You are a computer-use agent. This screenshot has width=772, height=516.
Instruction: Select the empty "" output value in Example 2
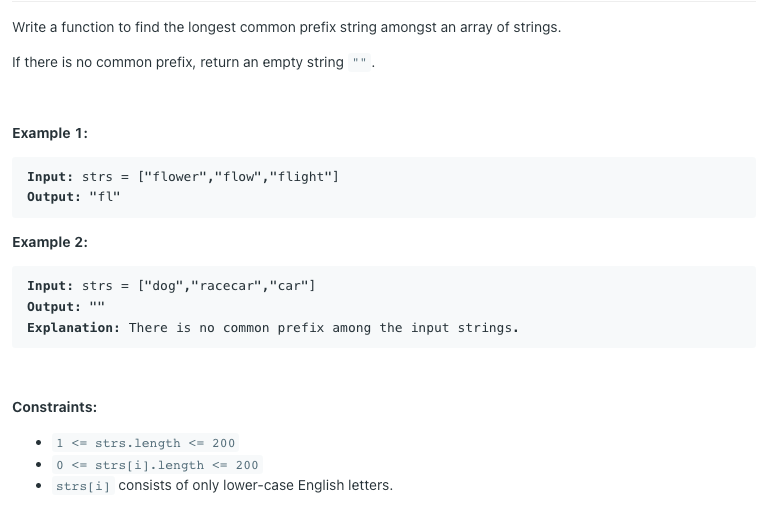[97, 306]
